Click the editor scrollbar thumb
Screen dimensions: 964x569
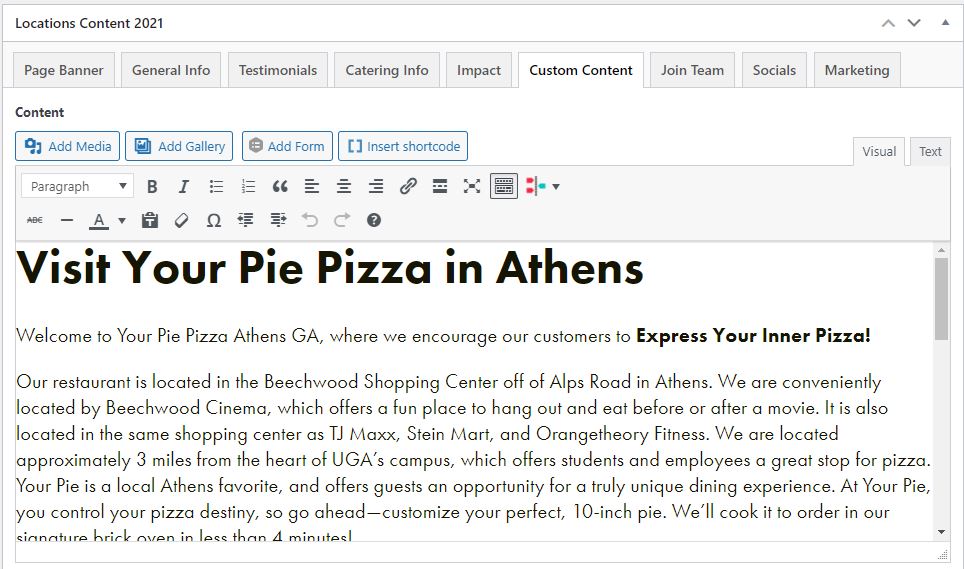click(941, 299)
